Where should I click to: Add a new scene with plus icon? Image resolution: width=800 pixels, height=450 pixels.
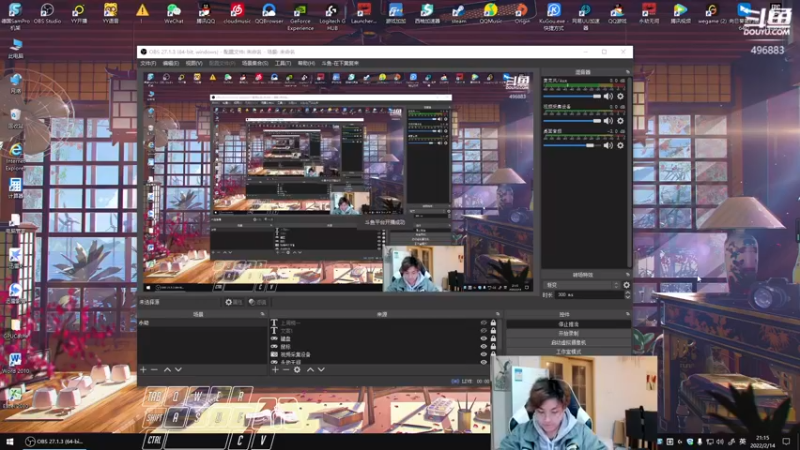(x=143, y=369)
